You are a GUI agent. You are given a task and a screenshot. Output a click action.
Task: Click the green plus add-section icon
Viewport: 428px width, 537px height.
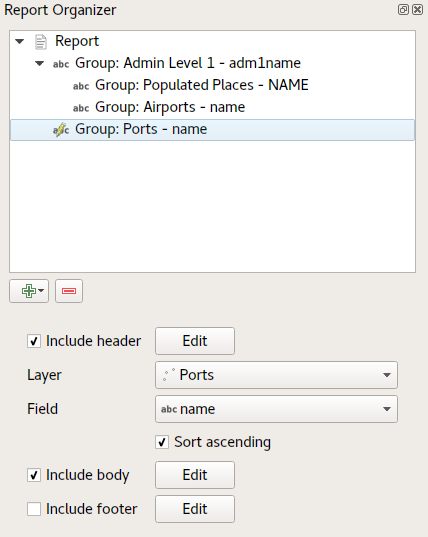[x=29, y=291]
